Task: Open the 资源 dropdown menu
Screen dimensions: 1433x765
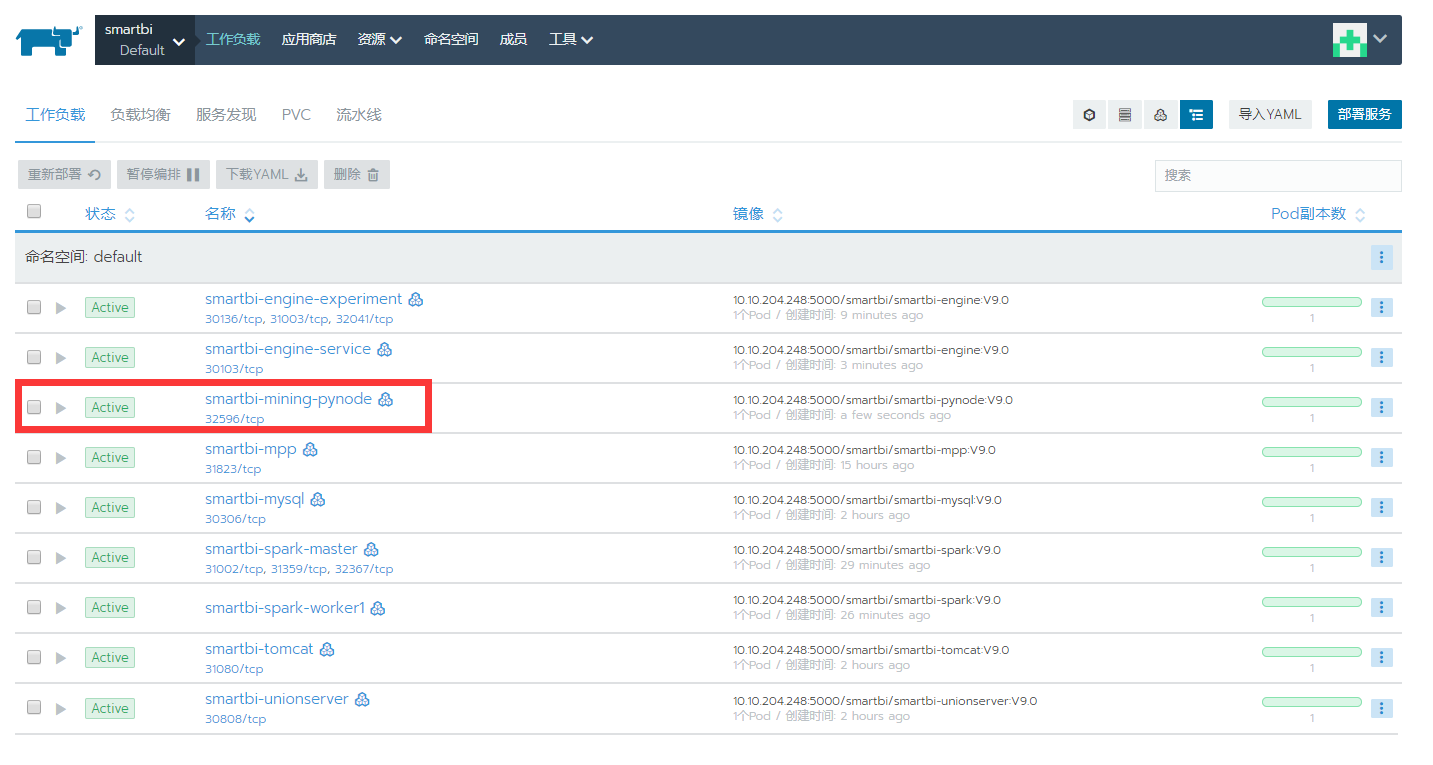Action: coord(379,40)
